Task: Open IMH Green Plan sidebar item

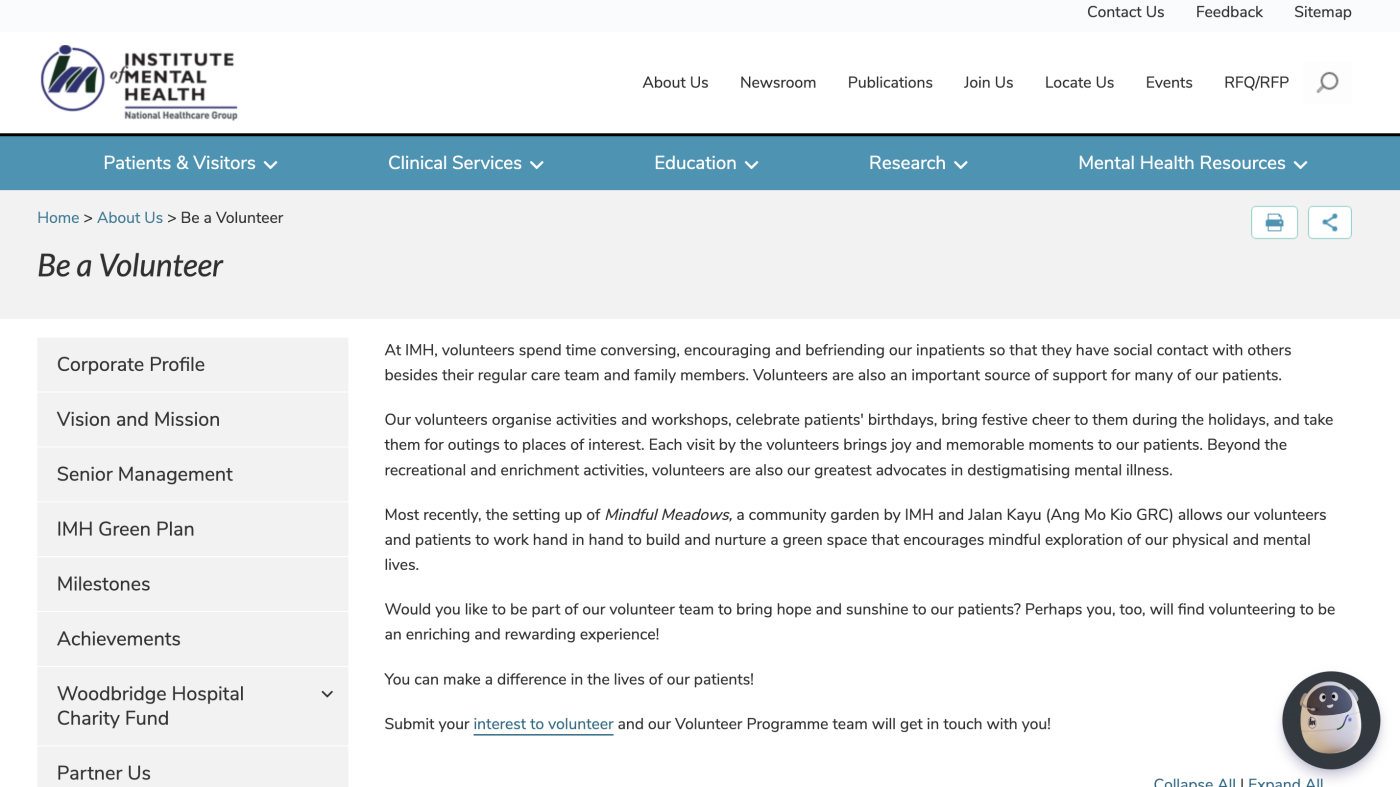Action: pos(192,529)
